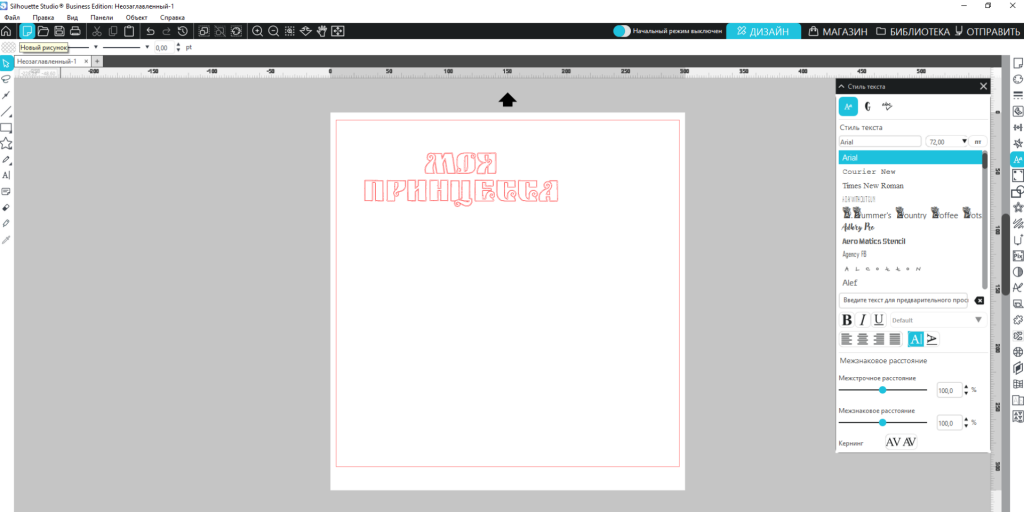This screenshot has height=512, width=1024.
Task: Zoom in with the magnifier plus icon
Action: (x=258, y=31)
